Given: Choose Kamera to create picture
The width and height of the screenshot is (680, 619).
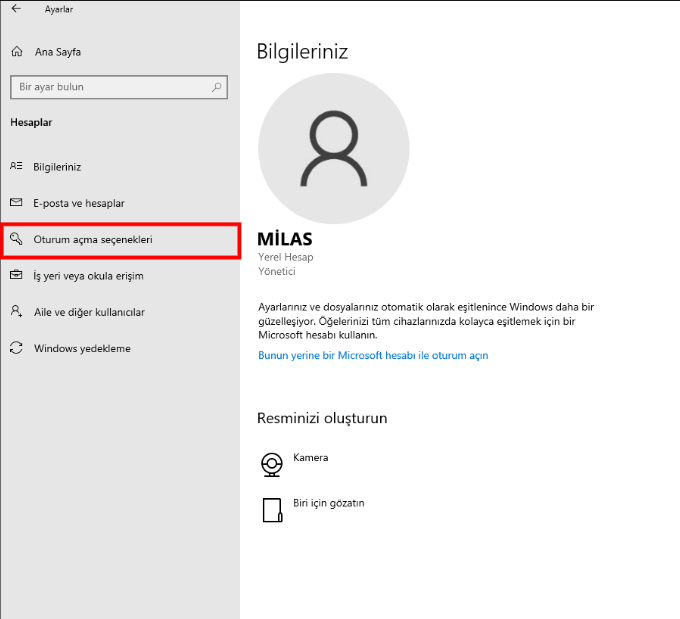Looking at the screenshot, I should (x=311, y=458).
